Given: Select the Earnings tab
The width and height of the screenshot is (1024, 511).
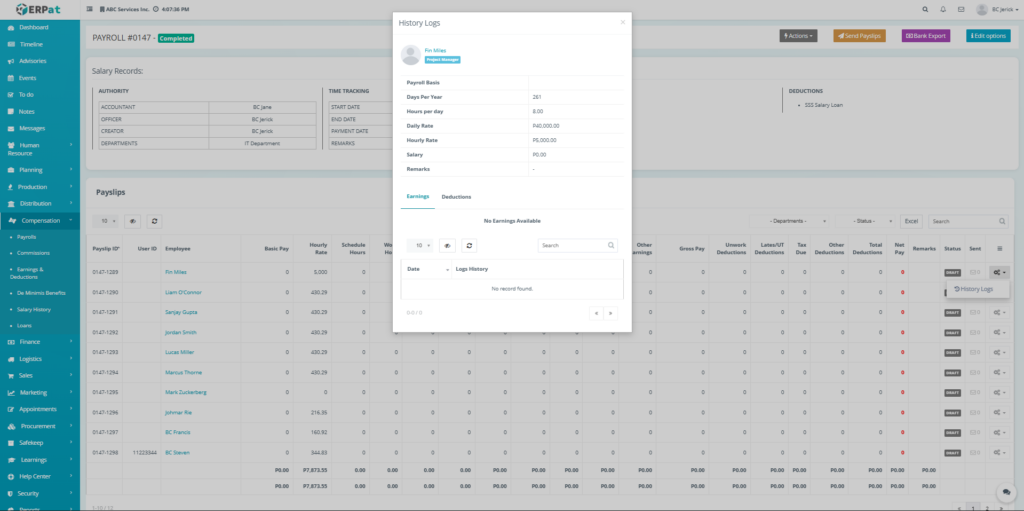Looking at the screenshot, I should click(x=417, y=197).
